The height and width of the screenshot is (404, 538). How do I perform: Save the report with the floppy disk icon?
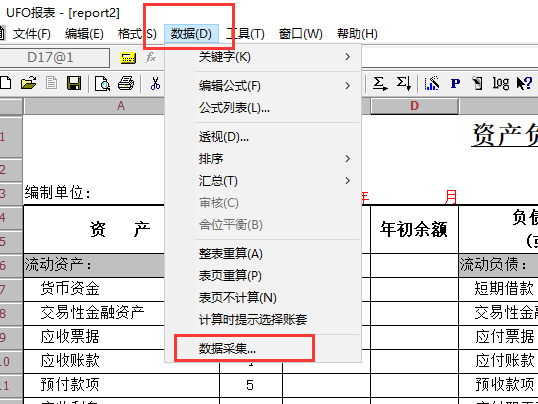tap(74, 83)
